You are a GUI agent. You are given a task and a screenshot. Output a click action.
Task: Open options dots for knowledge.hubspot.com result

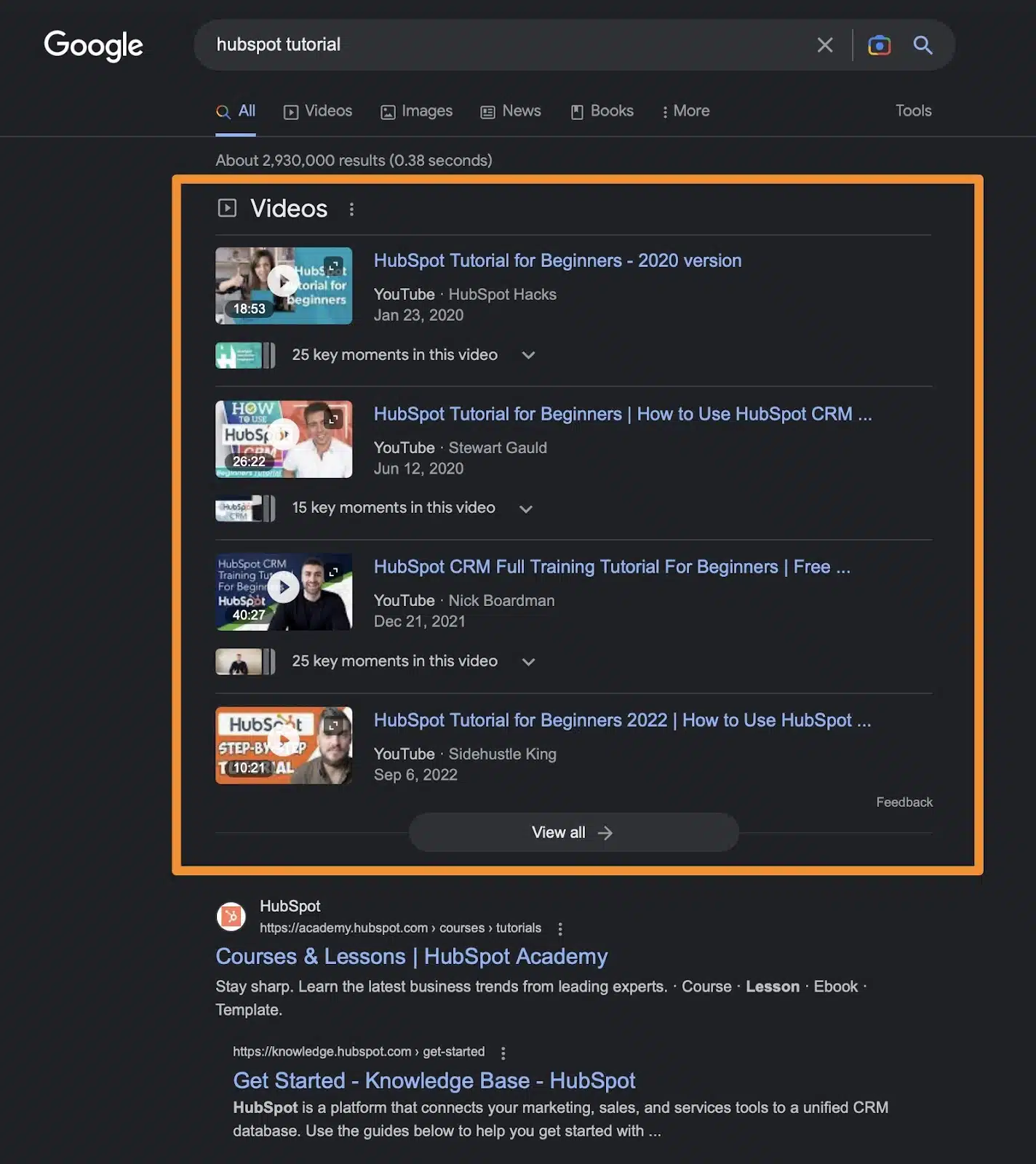click(503, 1053)
